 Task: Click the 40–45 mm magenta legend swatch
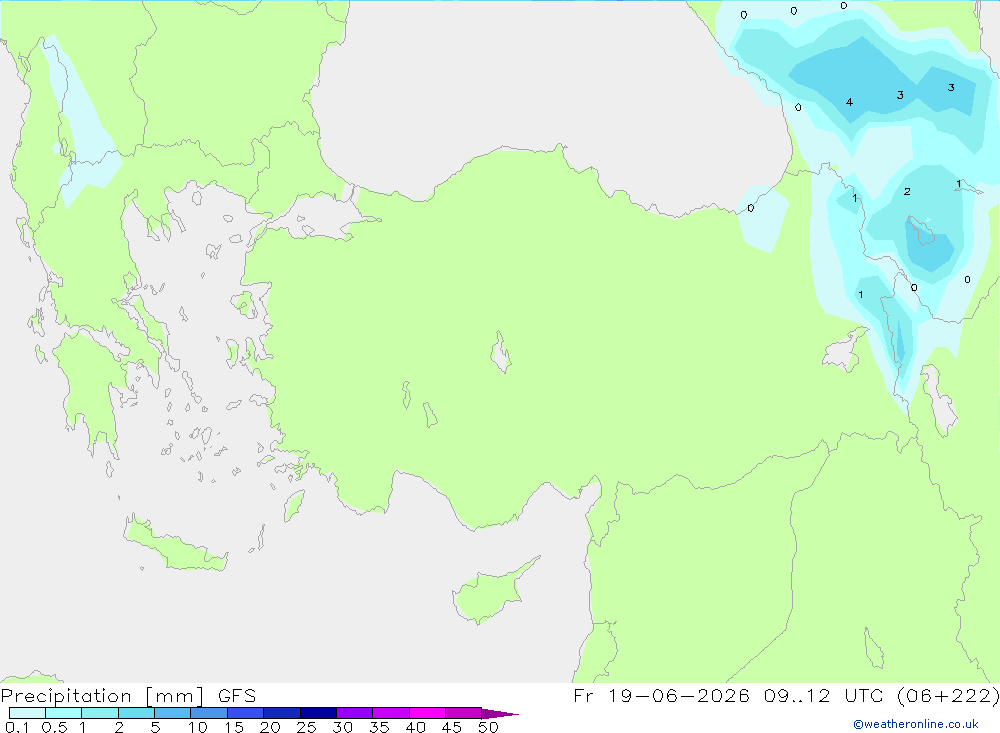(x=427, y=713)
